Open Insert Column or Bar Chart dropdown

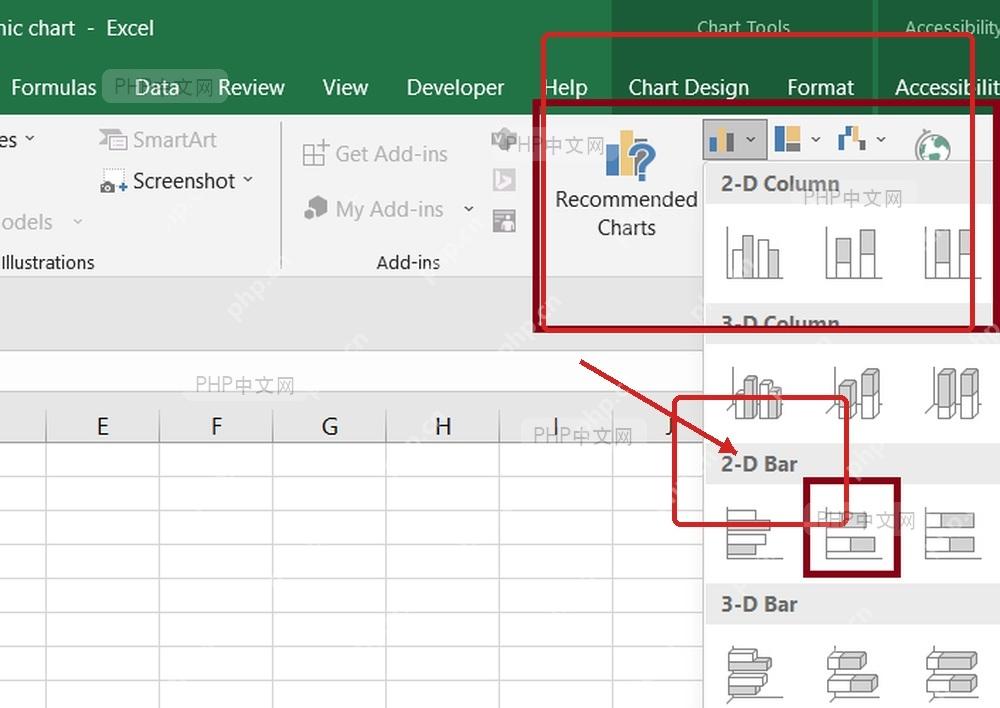click(x=734, y=139)
